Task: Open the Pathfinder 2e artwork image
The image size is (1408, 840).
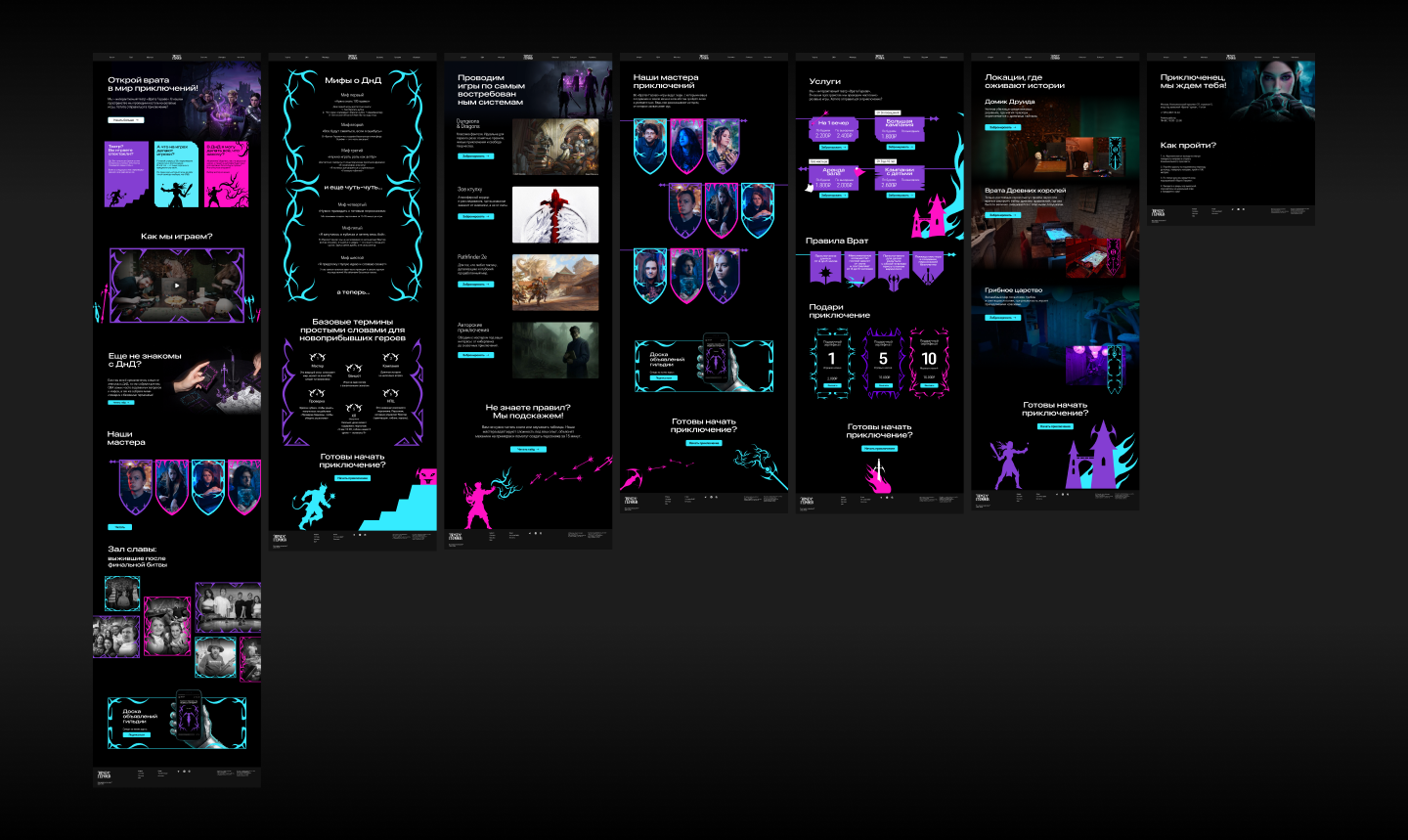Action: pos(555,283)
